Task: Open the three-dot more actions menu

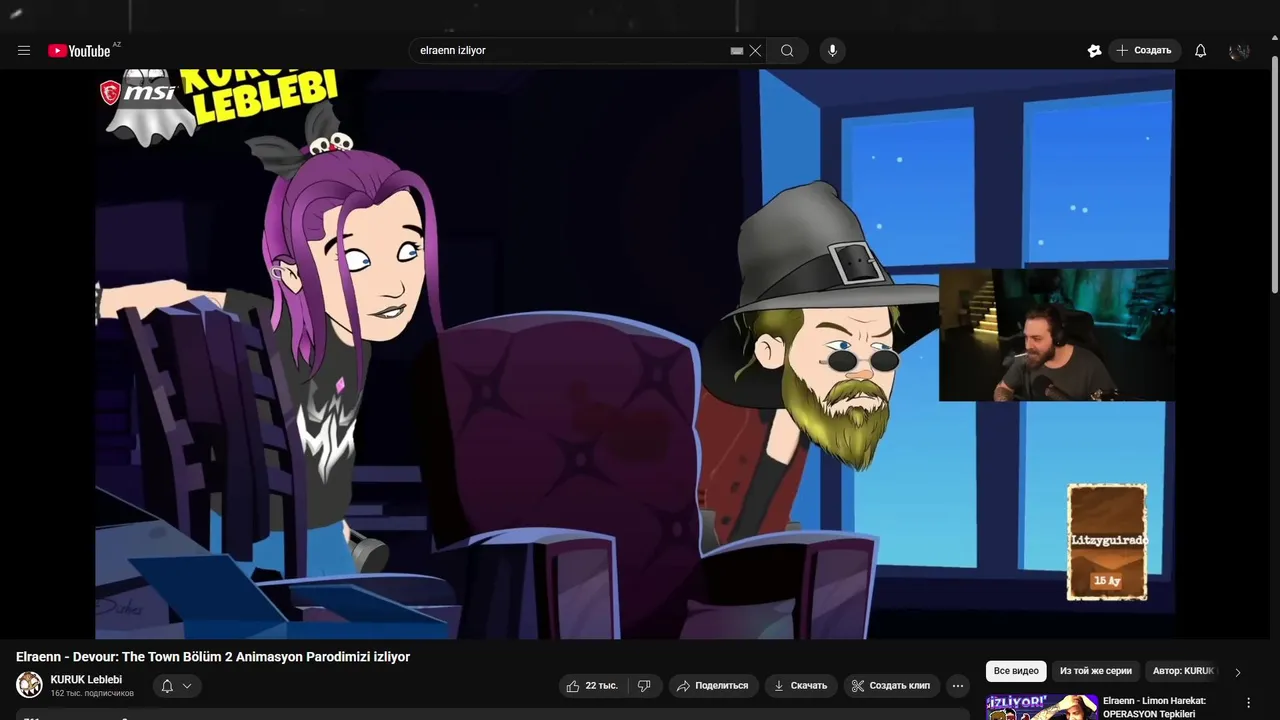Action: 958,686
